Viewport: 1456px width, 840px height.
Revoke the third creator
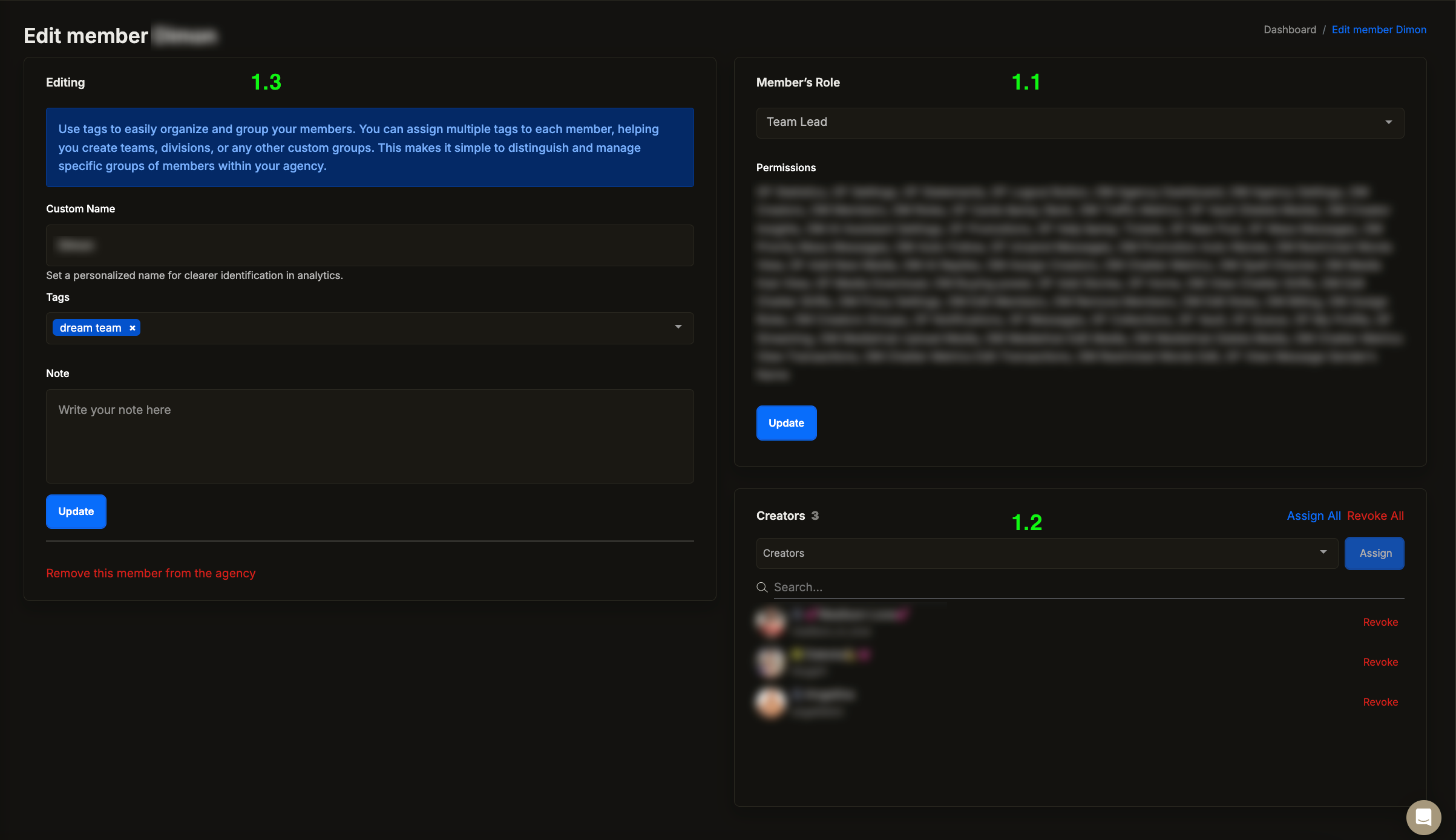tap(1380, 702)
